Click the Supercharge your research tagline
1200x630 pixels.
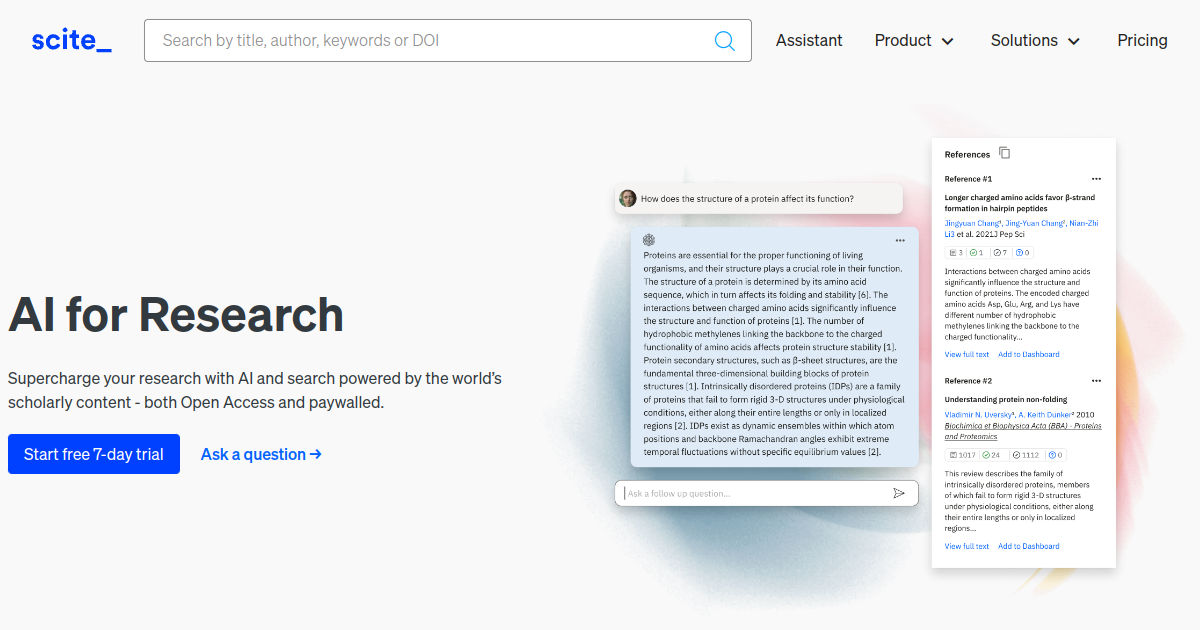click(x=255, y=391)
